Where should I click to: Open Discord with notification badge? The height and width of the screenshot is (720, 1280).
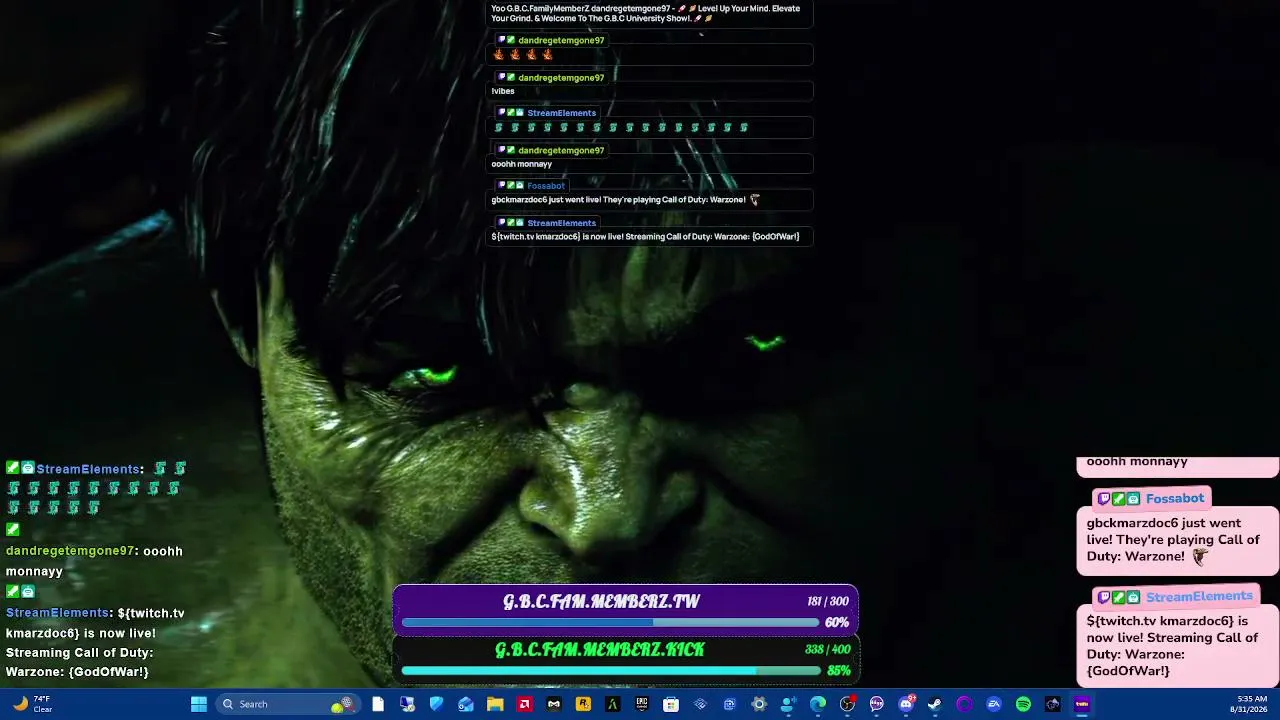click(906, 704)
